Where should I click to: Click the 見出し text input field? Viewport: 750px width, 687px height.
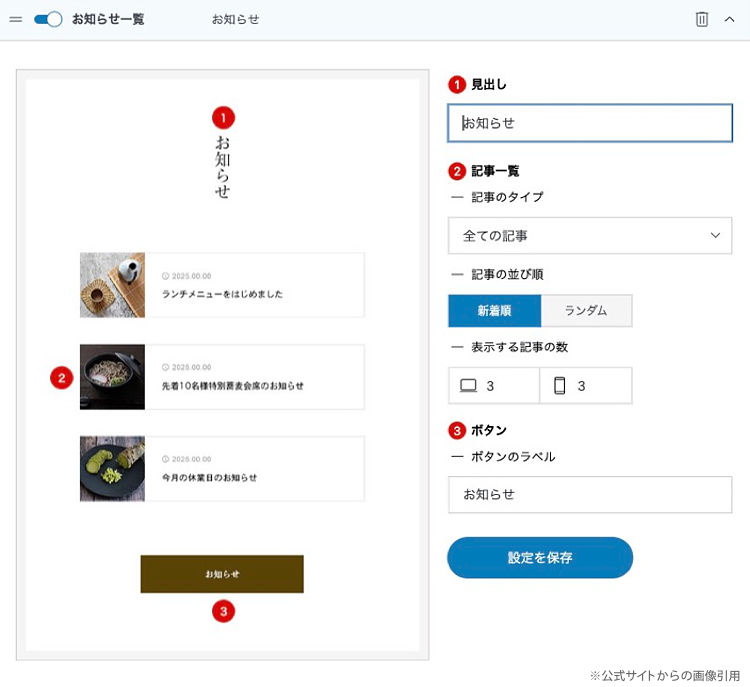pyautogui.click(x=590, y=124)
